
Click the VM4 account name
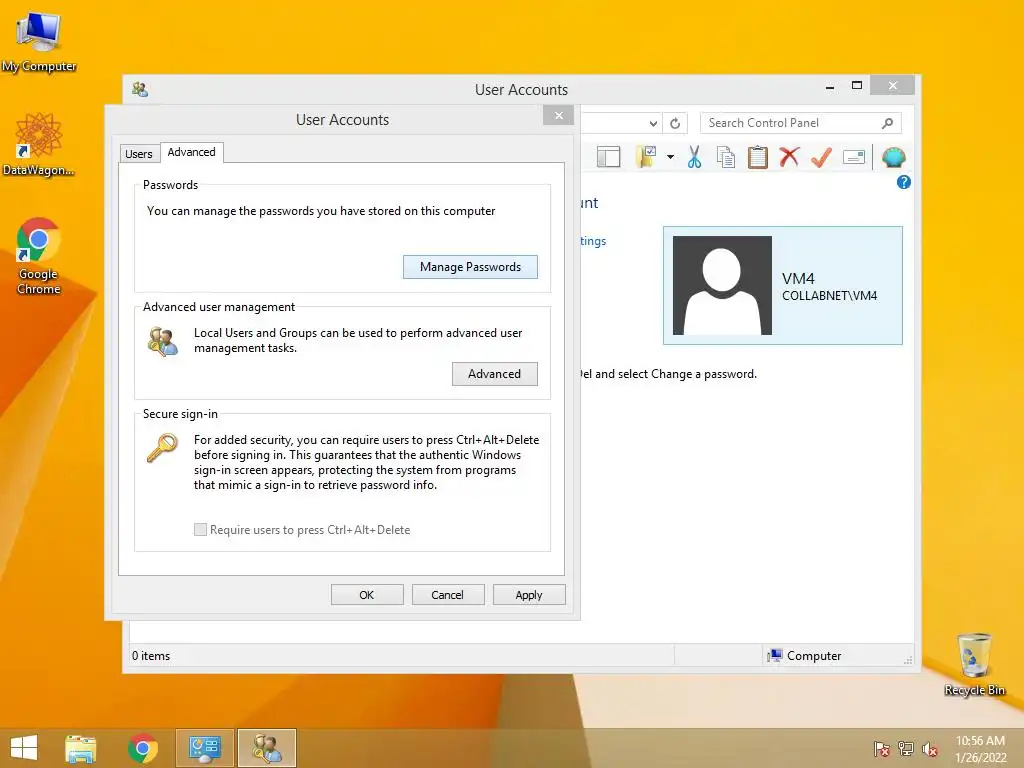tap(798, 278)
